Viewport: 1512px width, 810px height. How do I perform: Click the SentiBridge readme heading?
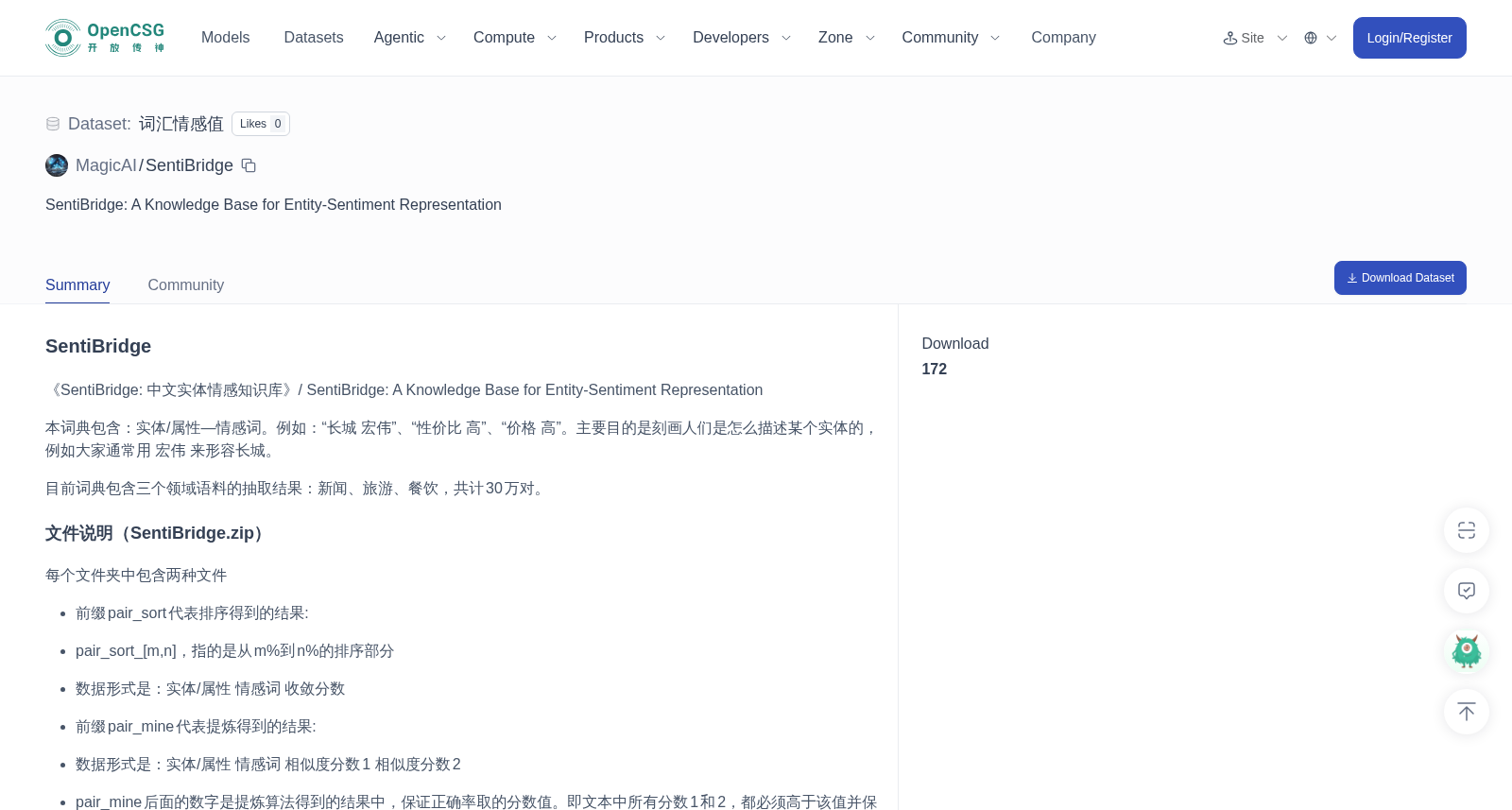click(98, 346)
